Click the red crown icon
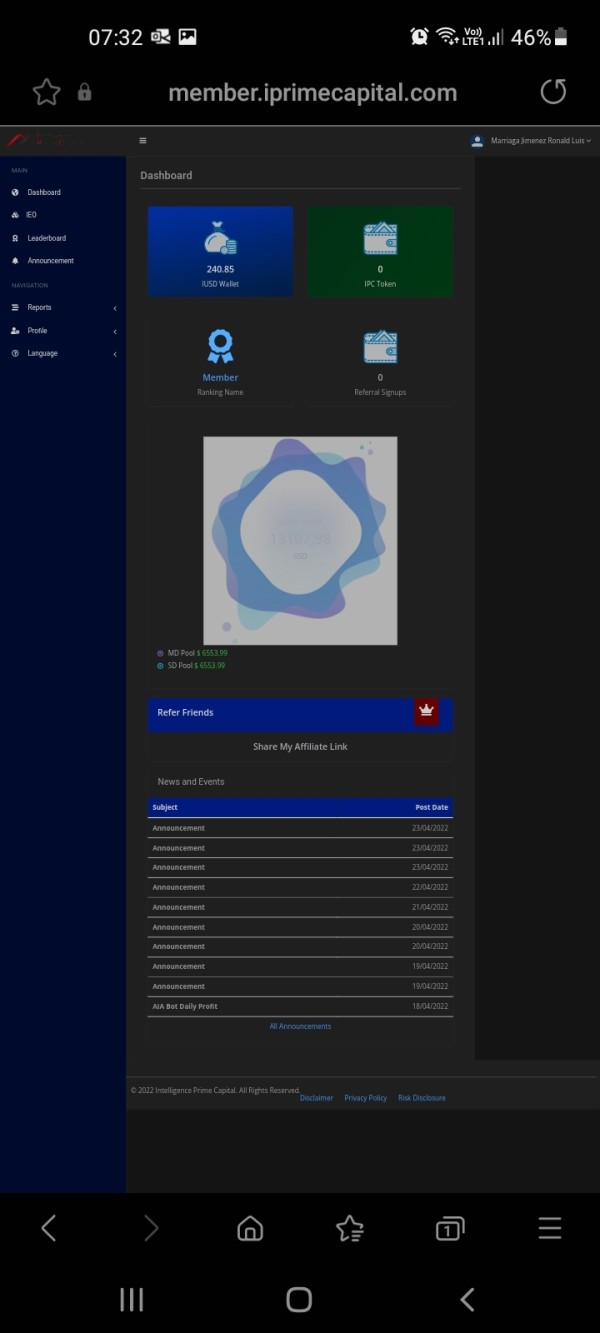 coord(427,711)
